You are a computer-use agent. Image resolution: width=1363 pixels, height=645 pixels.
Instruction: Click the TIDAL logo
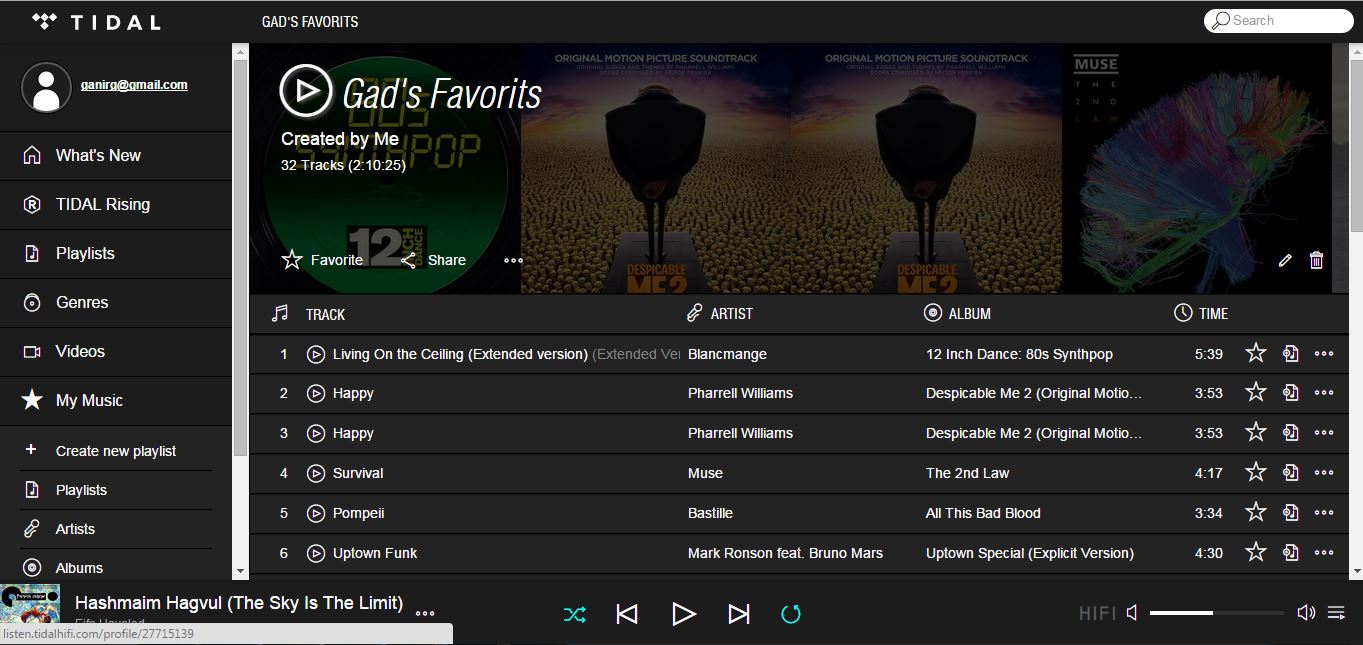coord(96,21)
